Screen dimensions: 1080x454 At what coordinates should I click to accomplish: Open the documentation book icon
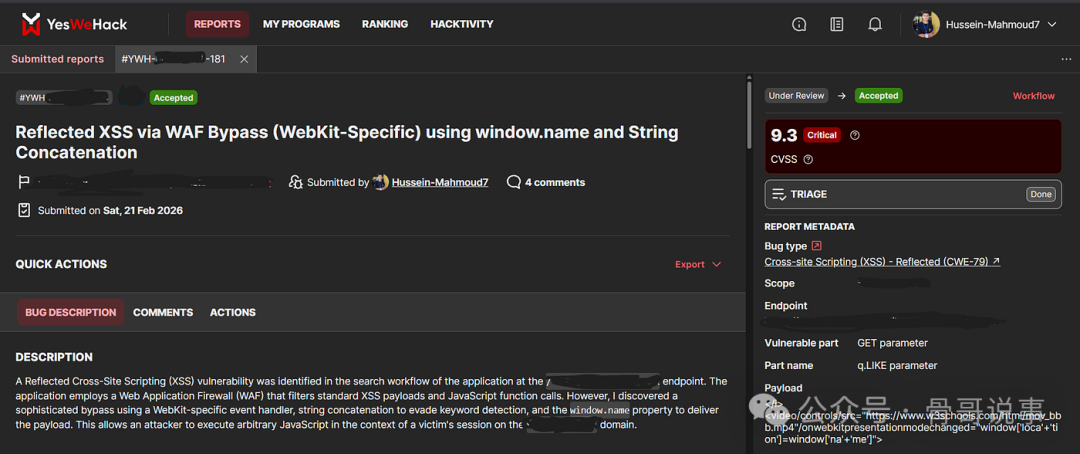tap(837, 24)
